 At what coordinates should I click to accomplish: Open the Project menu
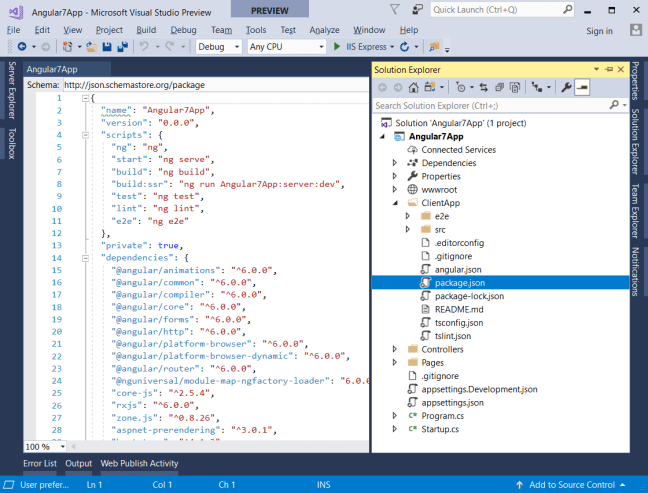109,30
